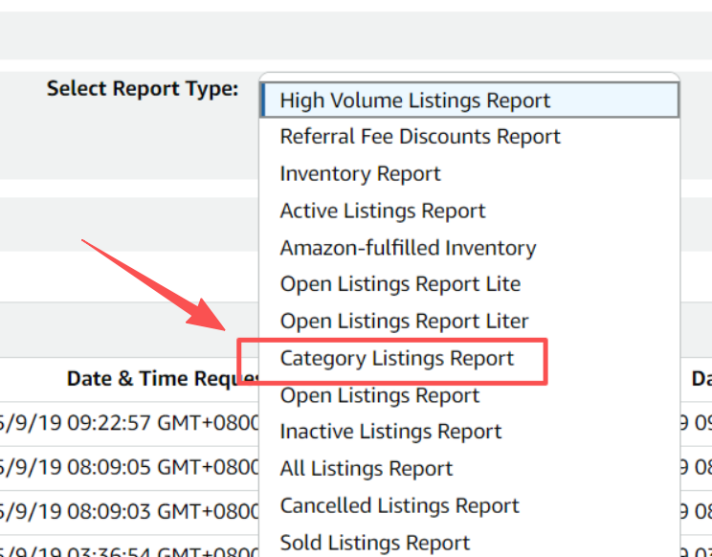This screenshot has height=557, width=712.
Task: Pick Cancelled Listings Report
Action: 399,506
